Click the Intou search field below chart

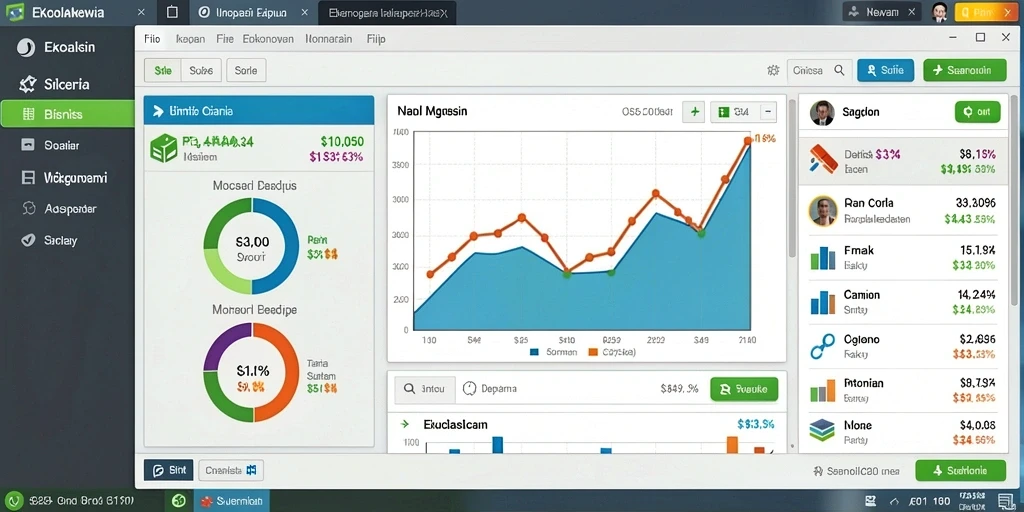424,389
